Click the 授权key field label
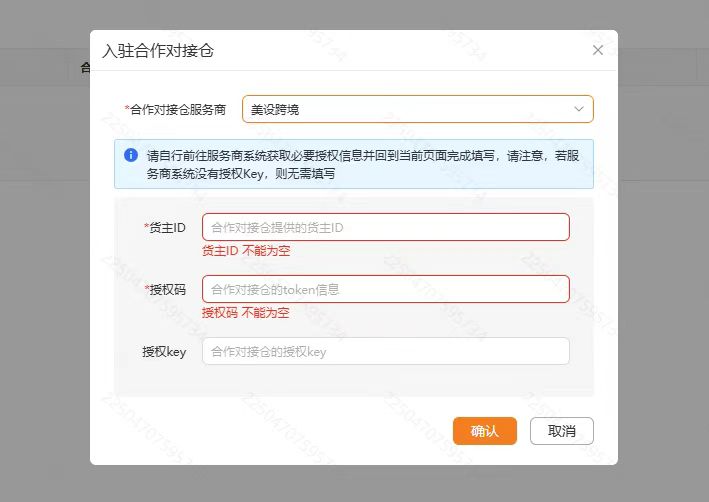This screenshot has height=502, width=709. point(164,351)
